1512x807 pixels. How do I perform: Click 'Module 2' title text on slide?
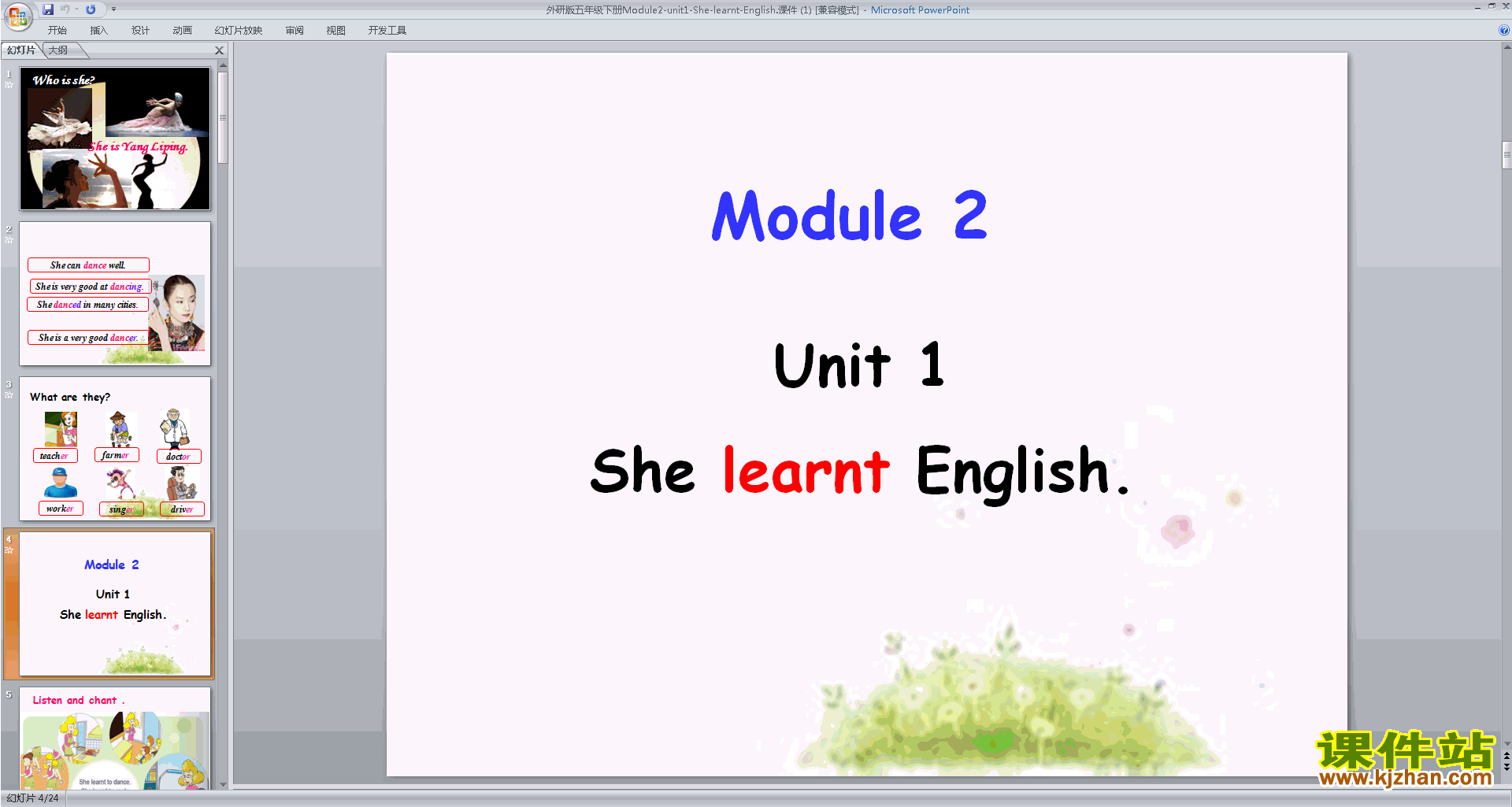click(x=849, y=215)
